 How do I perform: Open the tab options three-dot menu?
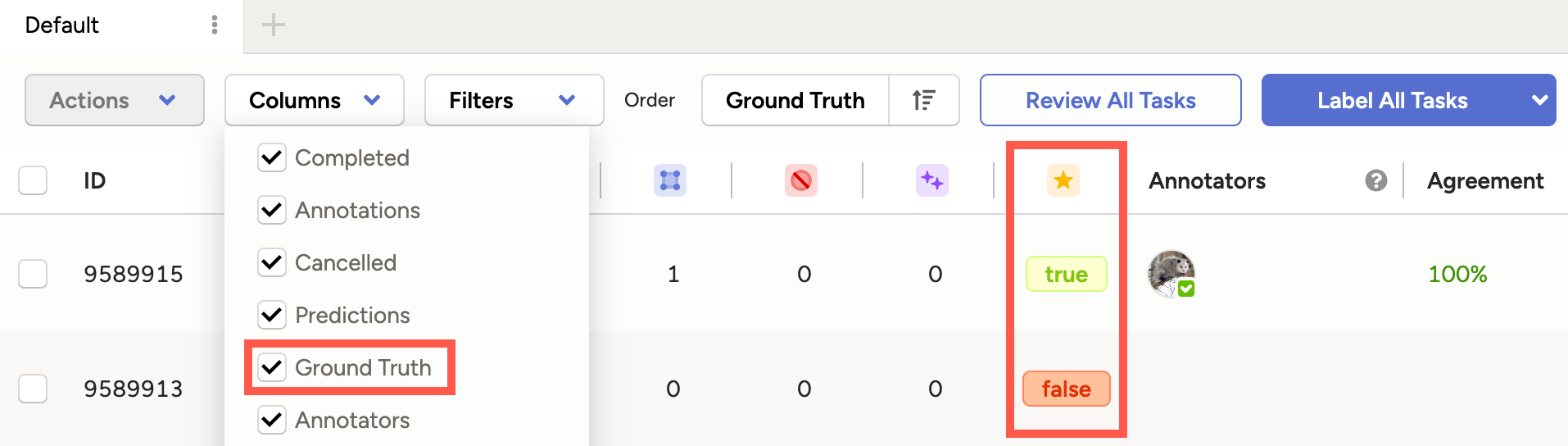[215, 25]
